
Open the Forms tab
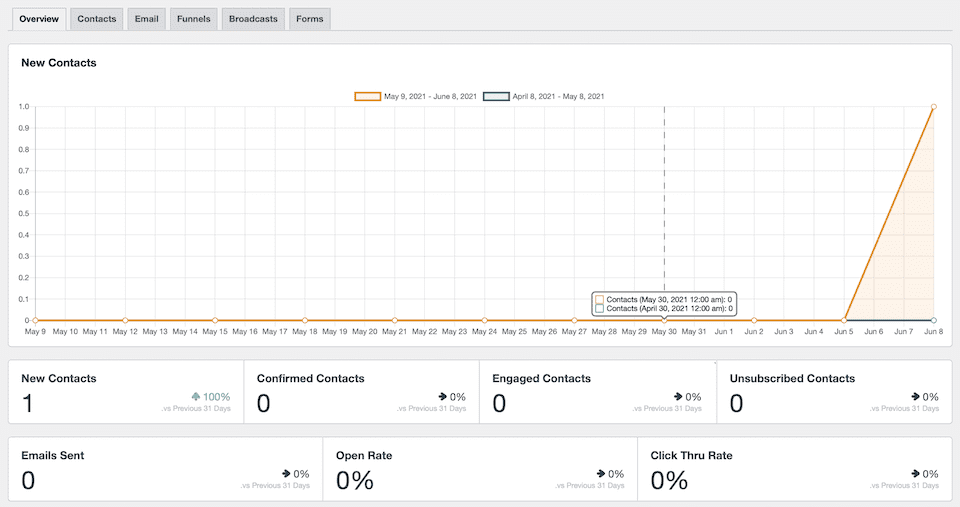click(x=309, y=19)
